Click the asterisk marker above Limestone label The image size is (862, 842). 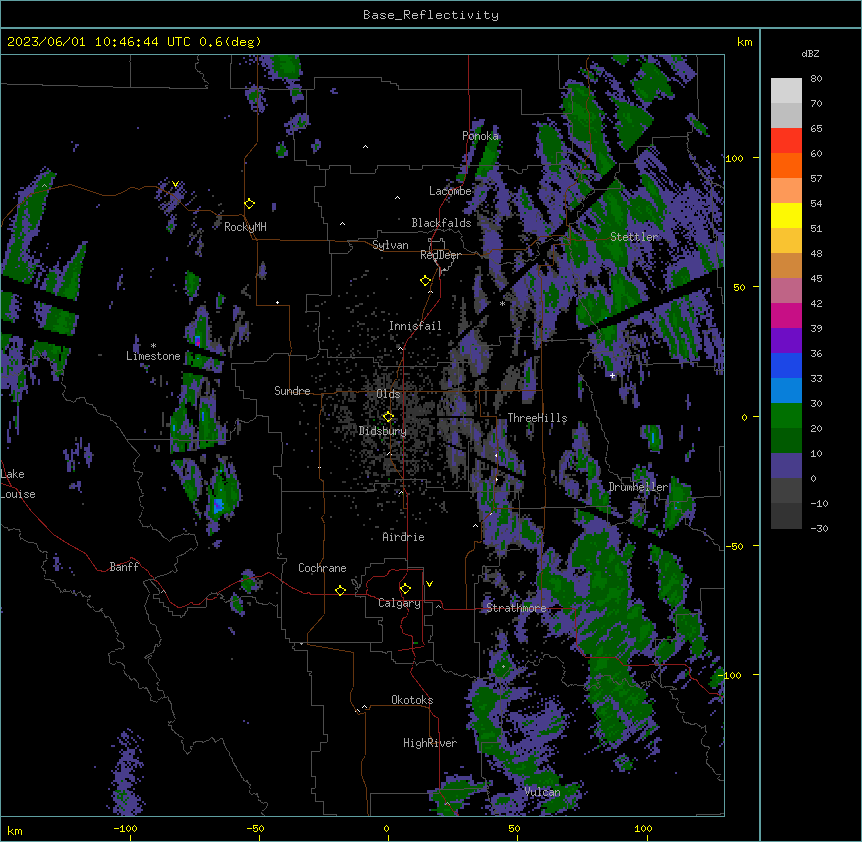(x=153, y=346)
